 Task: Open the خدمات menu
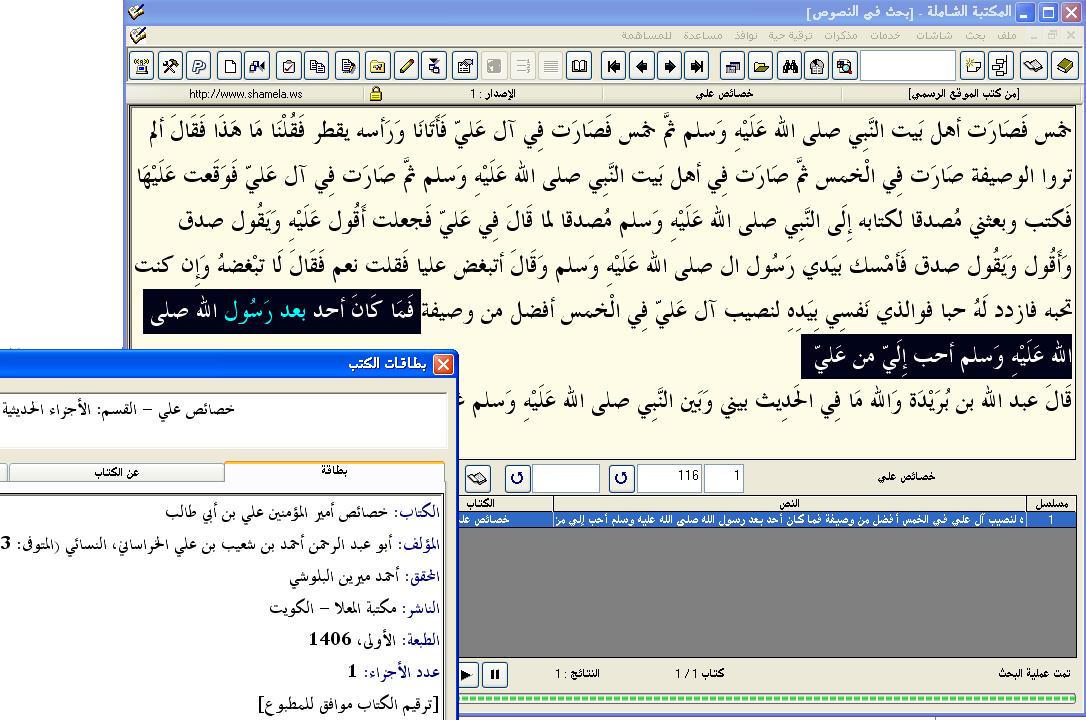click(885, 35)
